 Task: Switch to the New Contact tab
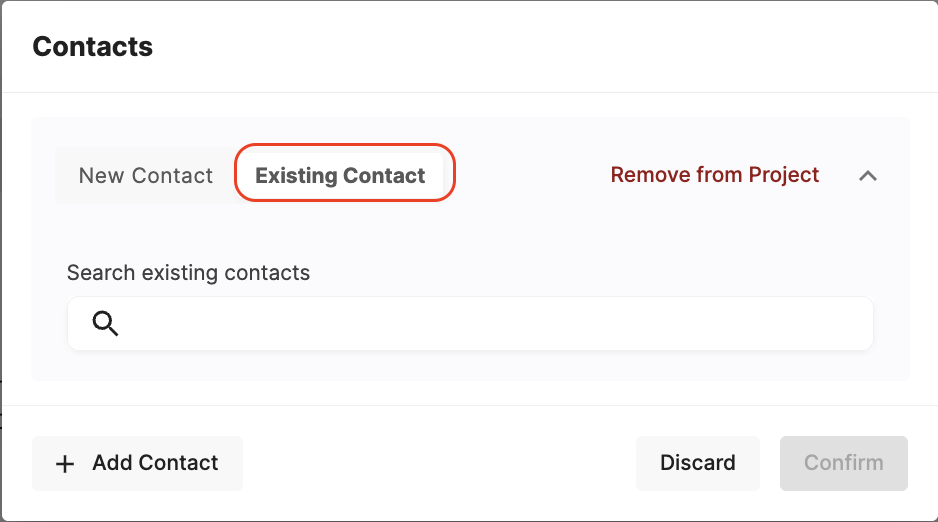coord(146,175)
